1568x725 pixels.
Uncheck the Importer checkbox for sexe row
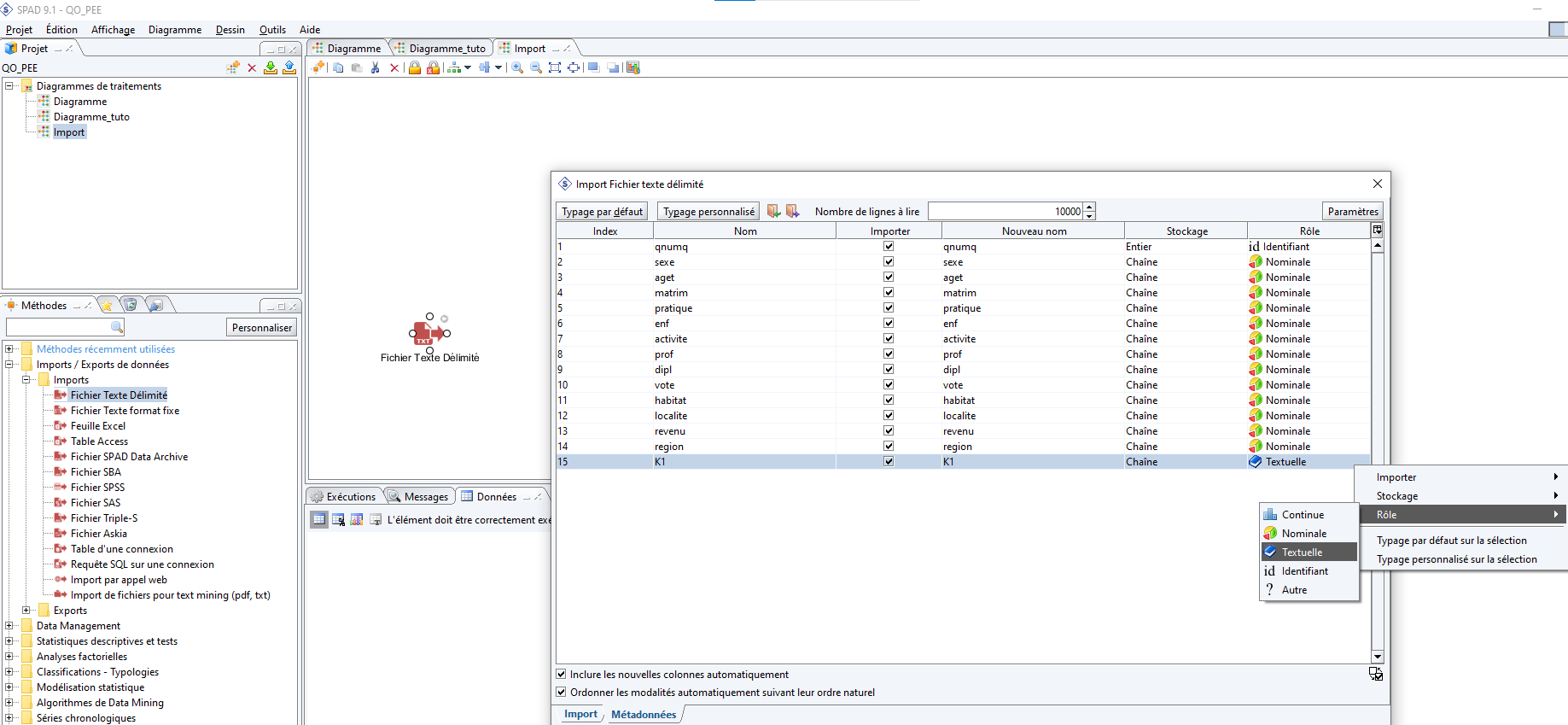(x=889, y=261)
